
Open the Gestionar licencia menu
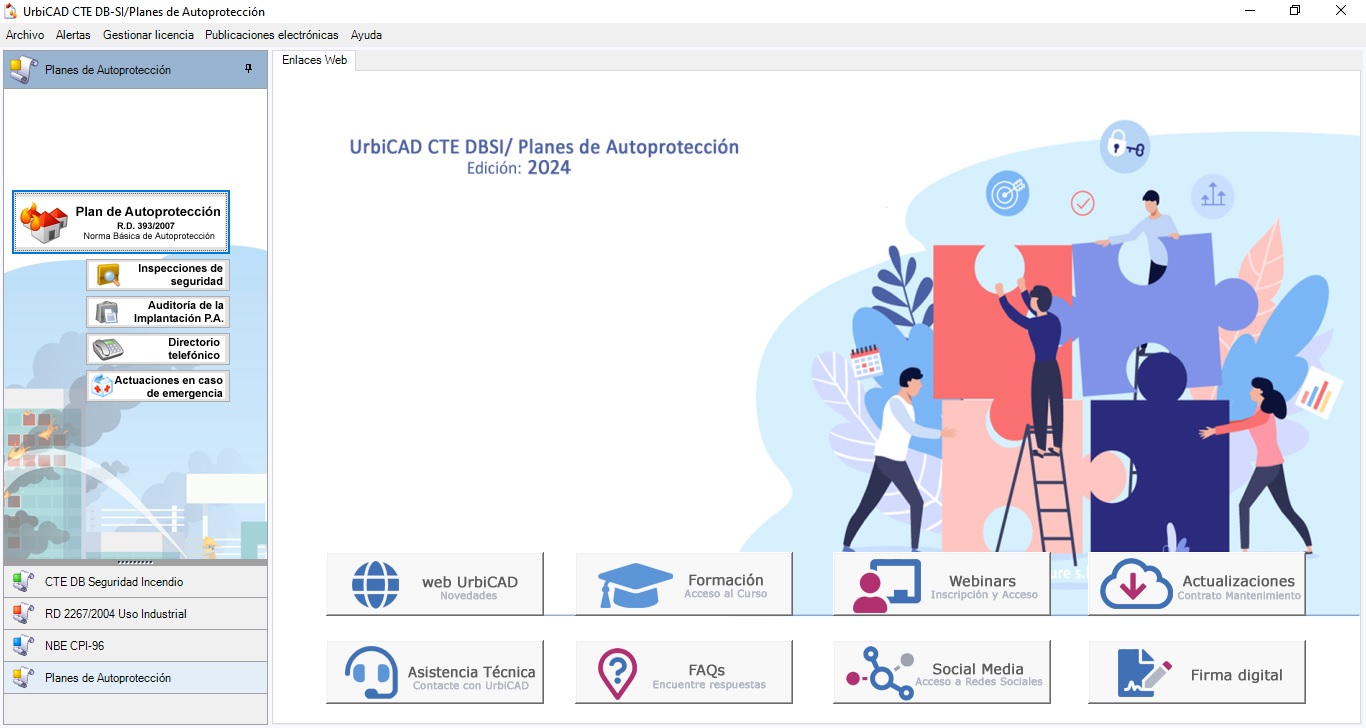148,35
